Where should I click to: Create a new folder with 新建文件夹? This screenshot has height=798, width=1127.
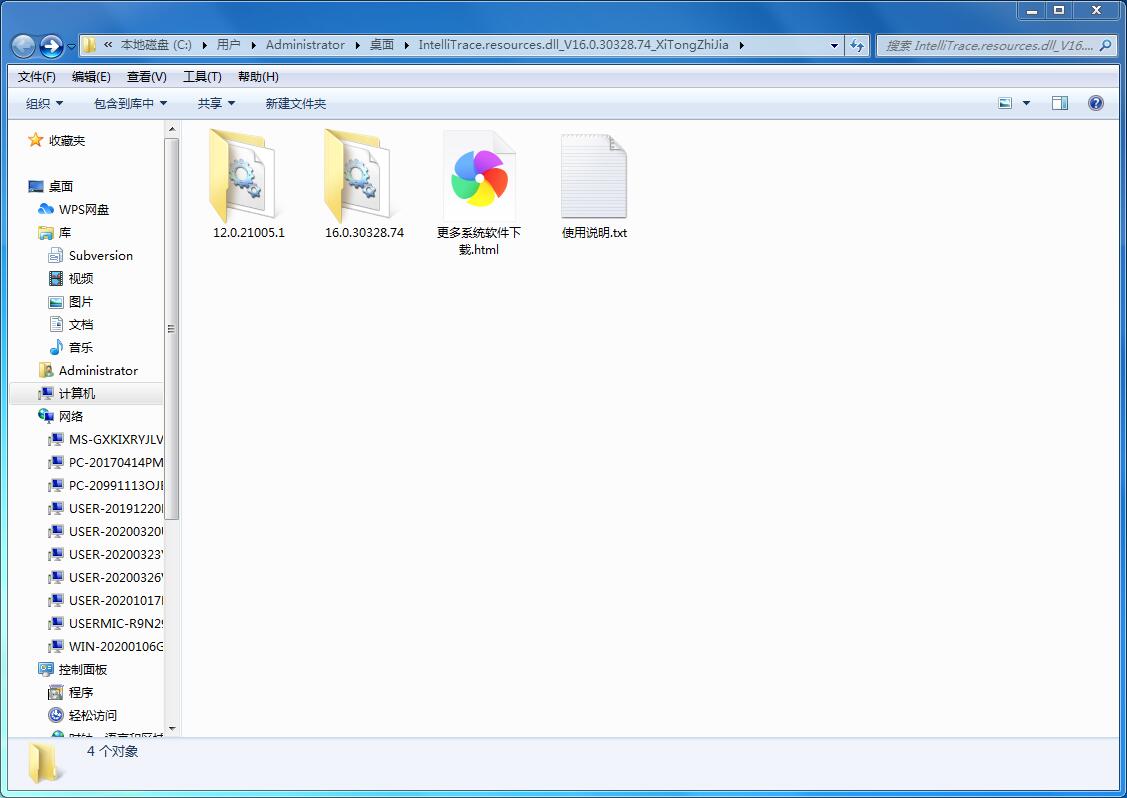[295, 104]
